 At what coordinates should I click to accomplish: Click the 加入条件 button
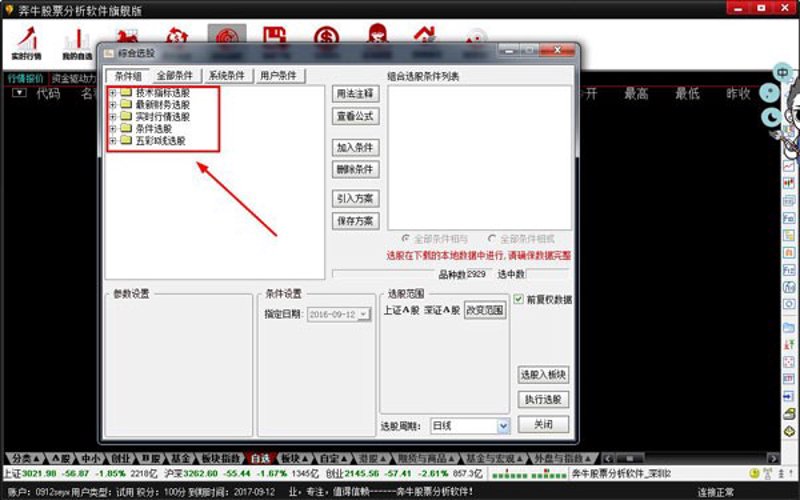(355, 147)
